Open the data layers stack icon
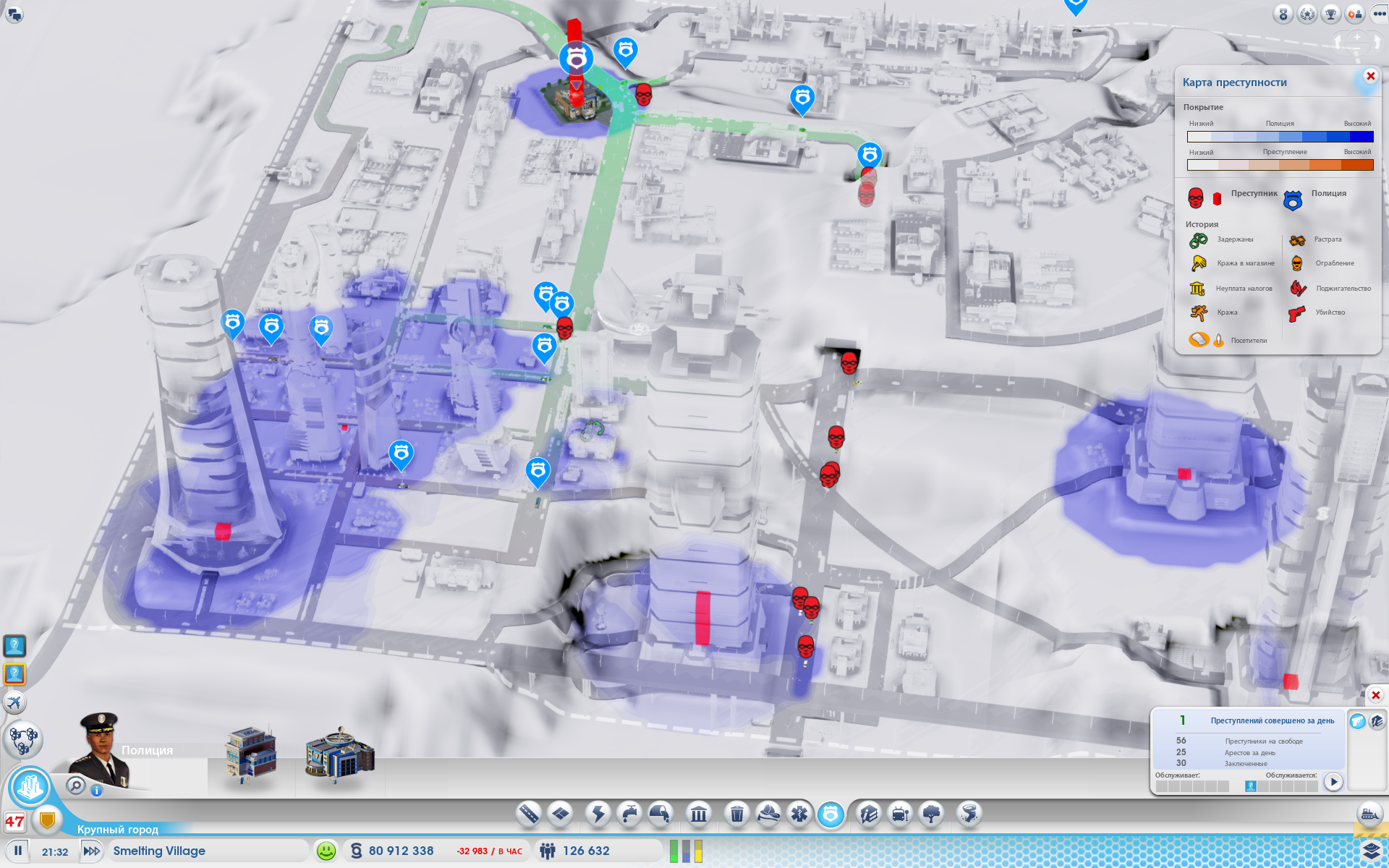 [1372, 850]
